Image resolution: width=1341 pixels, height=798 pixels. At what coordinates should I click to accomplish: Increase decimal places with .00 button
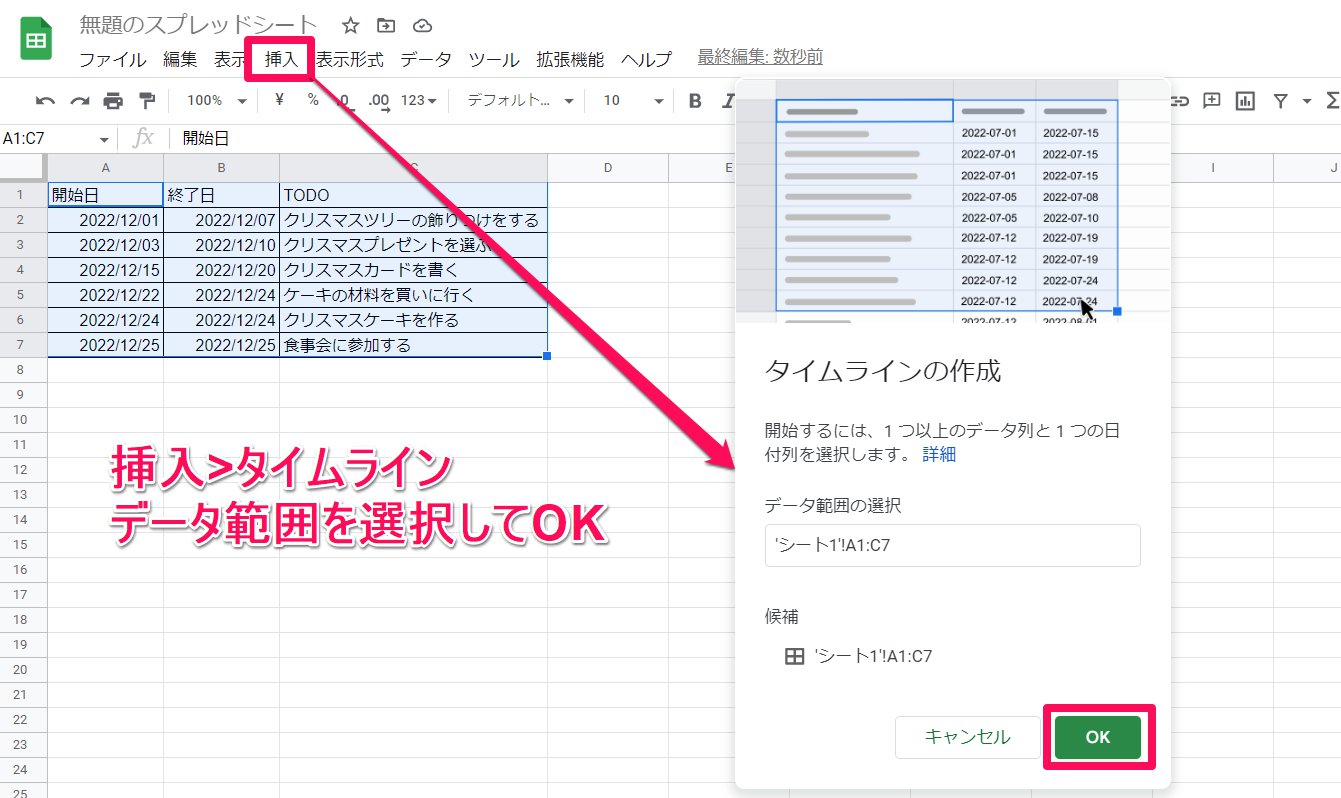(x=379, y=100)
